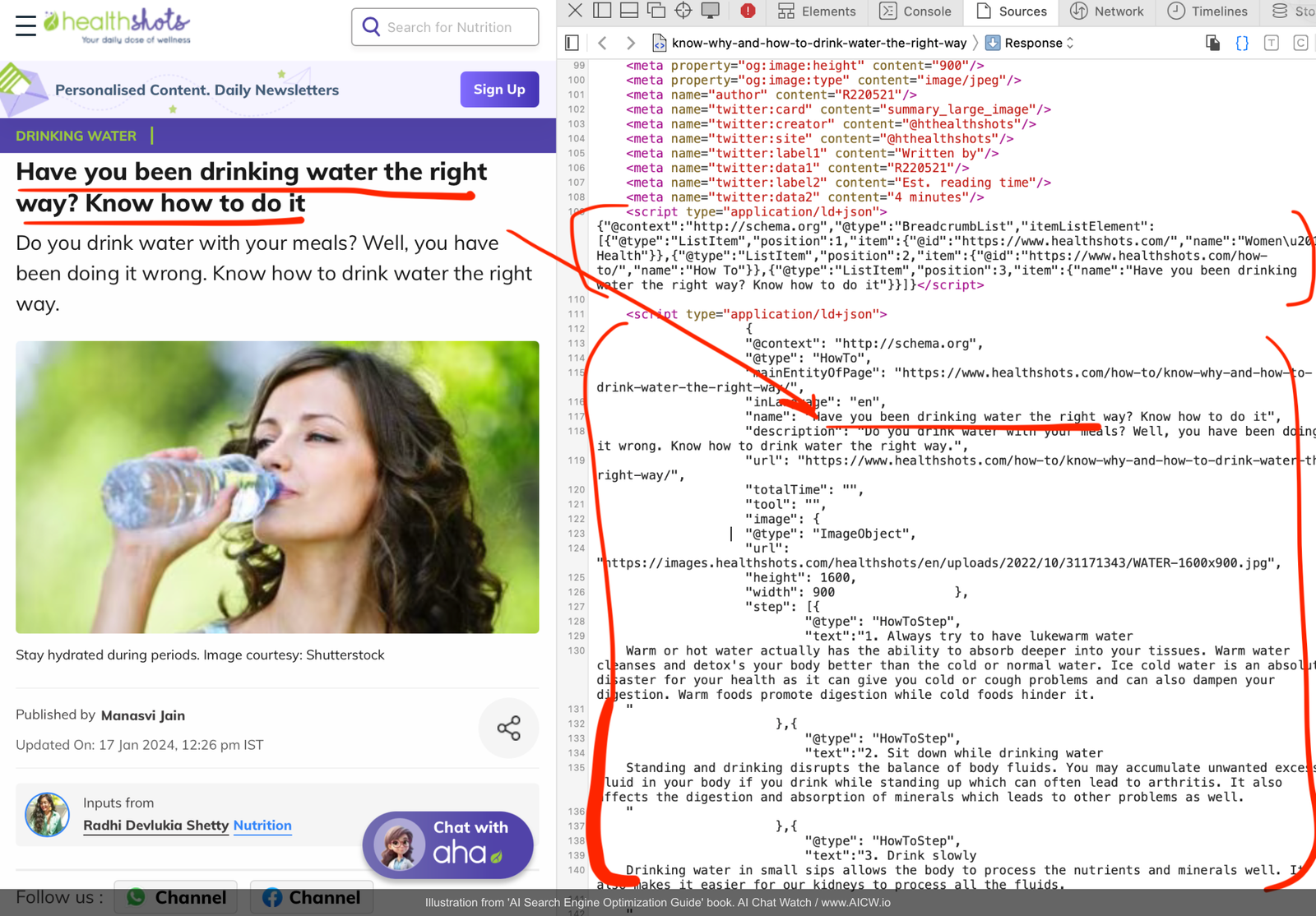Switch to the Network tab

(x=1107, y=11)
